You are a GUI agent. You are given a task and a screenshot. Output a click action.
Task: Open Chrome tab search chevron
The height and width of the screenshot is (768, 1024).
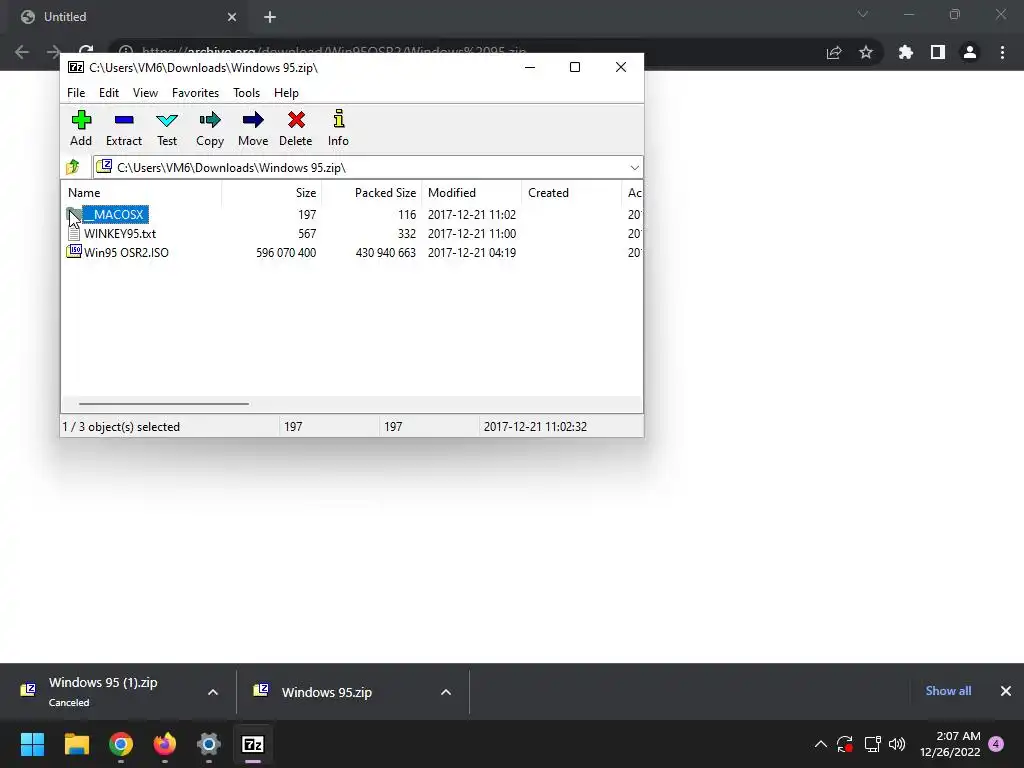[x=863, y=14]
